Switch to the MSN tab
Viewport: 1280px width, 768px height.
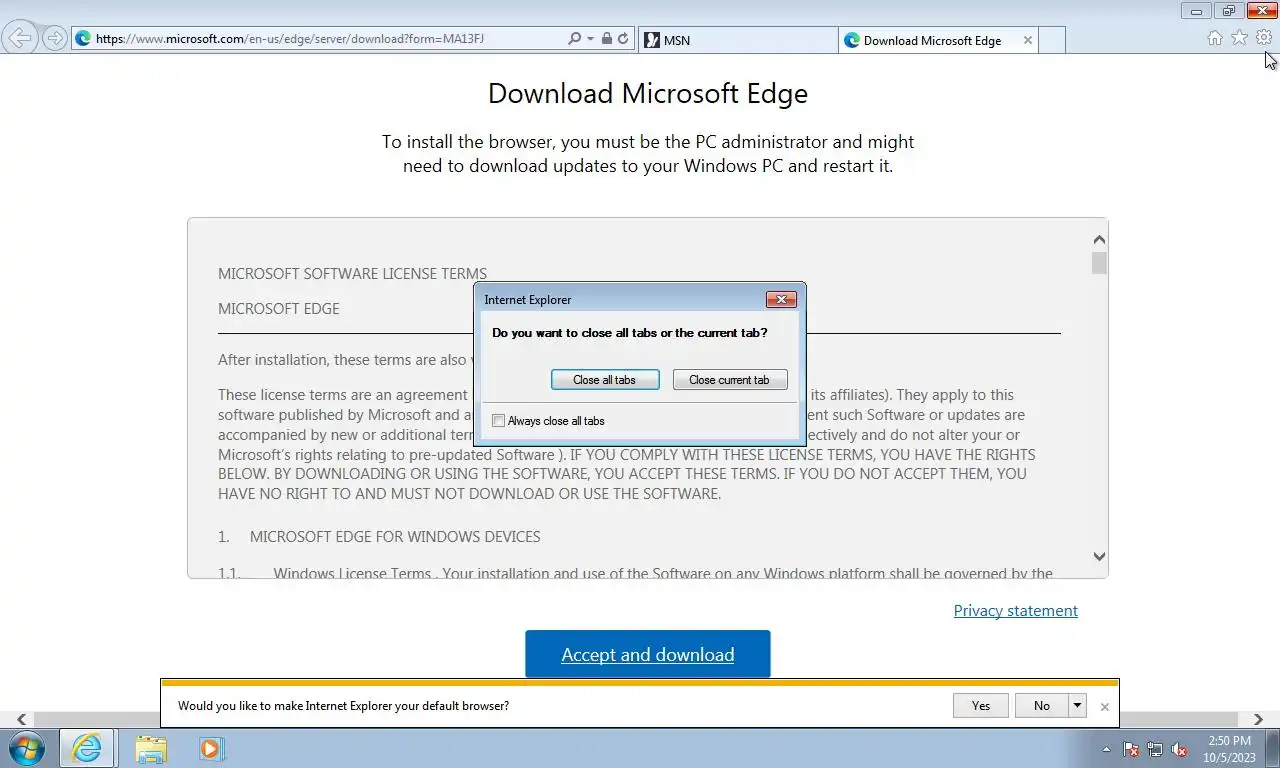(x=737, y=40)
